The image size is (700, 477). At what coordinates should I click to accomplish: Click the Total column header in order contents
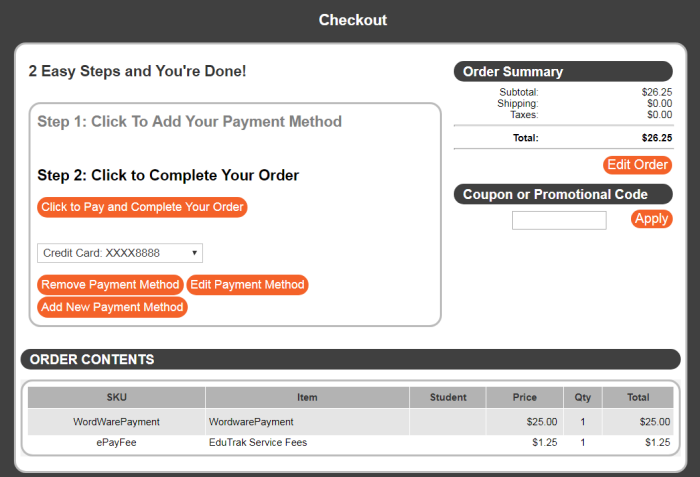[638, 397]
